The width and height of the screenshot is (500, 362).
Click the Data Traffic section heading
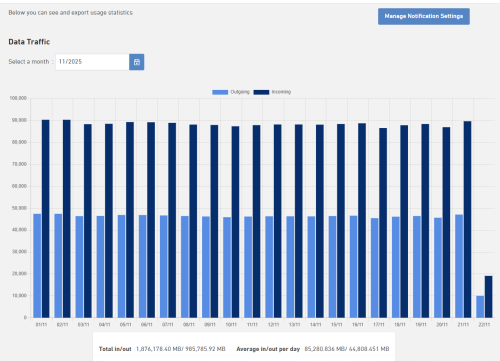point(29,42)
